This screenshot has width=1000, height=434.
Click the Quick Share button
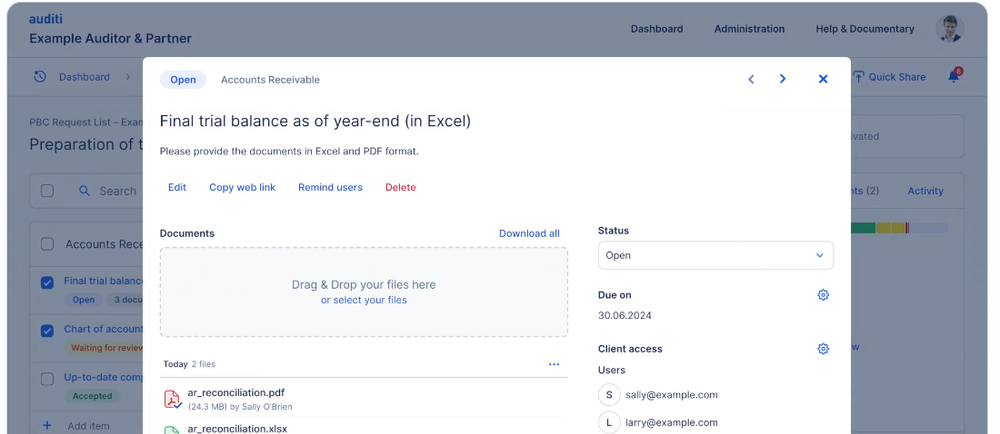(889, 76)
